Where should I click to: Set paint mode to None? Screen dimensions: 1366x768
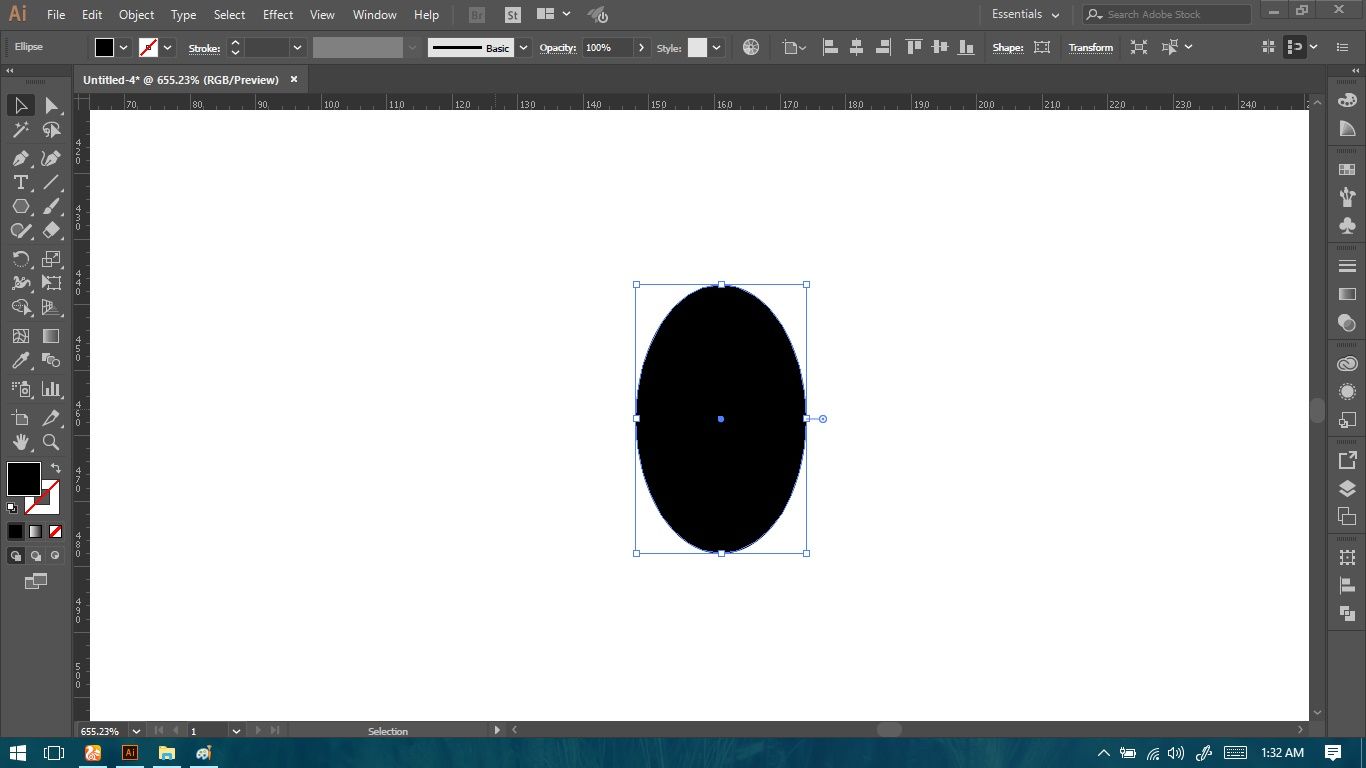tap(56, 532)
